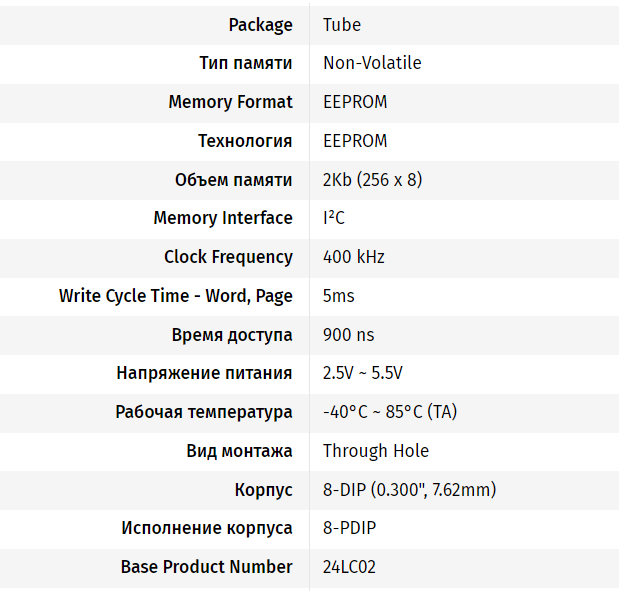
Task: Select the I²C interface value
Action: (x=334, y=218)
